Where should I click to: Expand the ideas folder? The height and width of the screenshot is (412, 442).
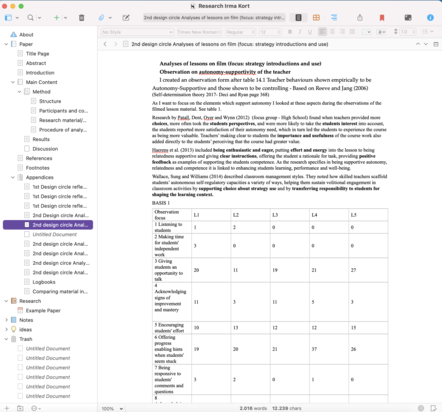[6, 330]
